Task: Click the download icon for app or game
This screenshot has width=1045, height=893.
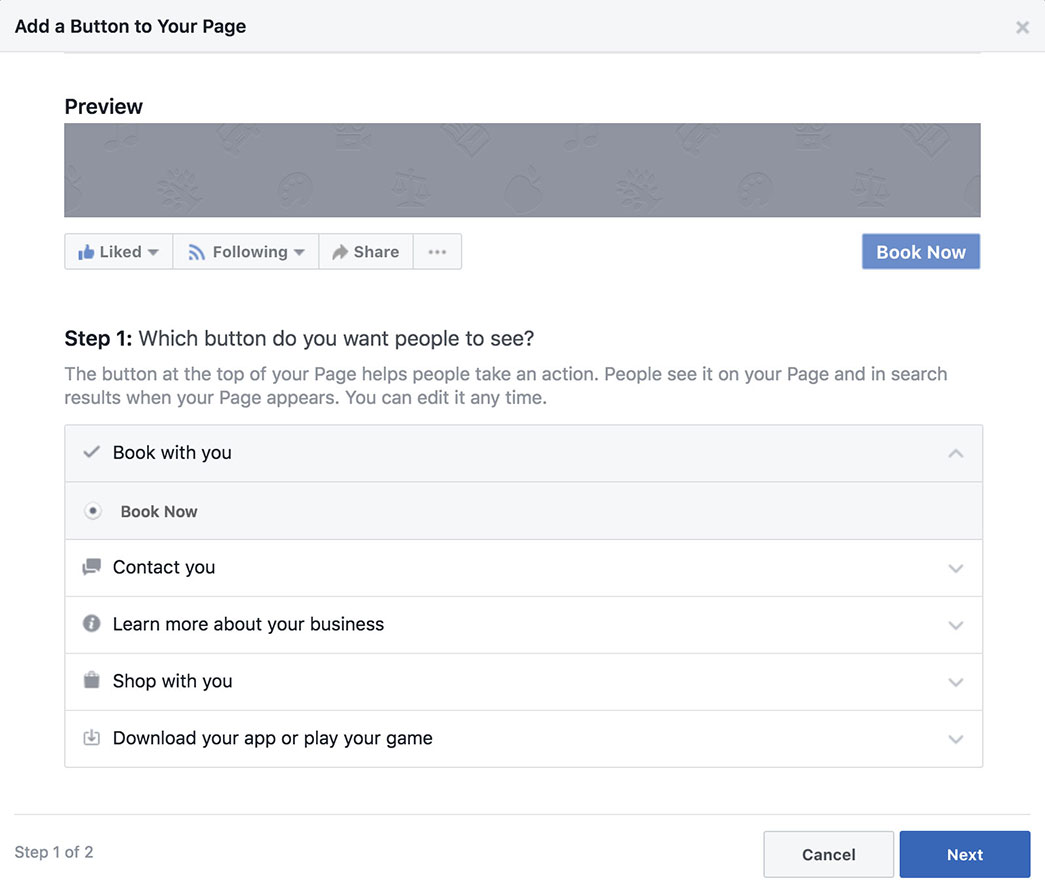Action: [x=92, y=738]
